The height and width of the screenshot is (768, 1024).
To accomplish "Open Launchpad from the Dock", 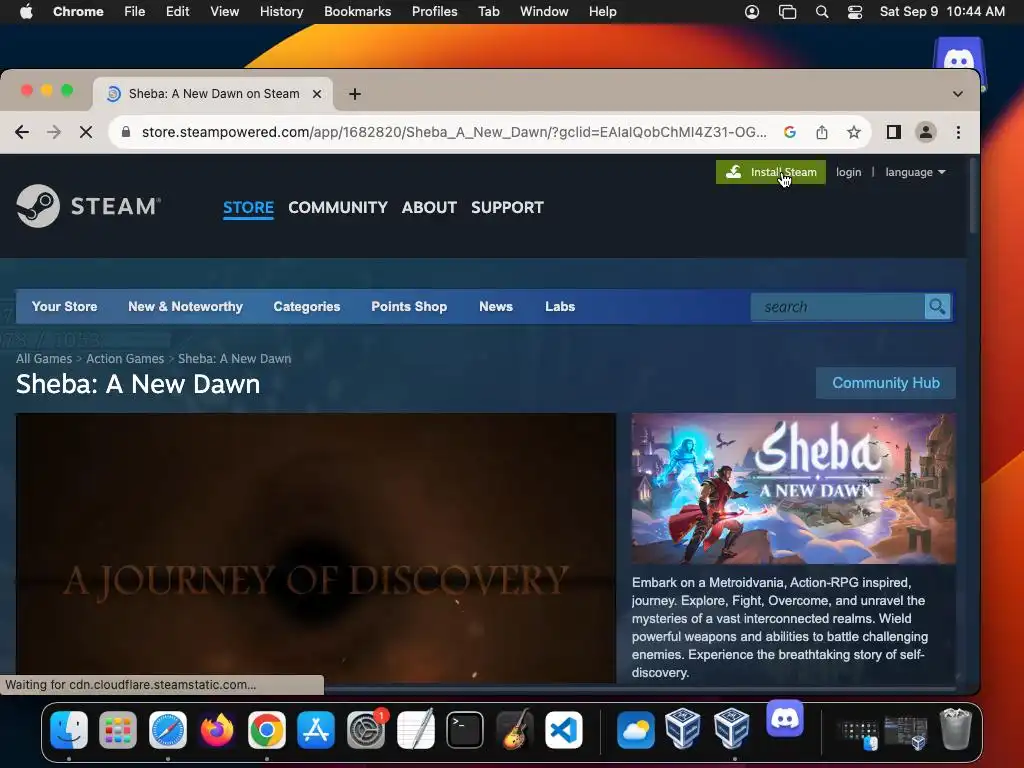I will click(118, 729).
